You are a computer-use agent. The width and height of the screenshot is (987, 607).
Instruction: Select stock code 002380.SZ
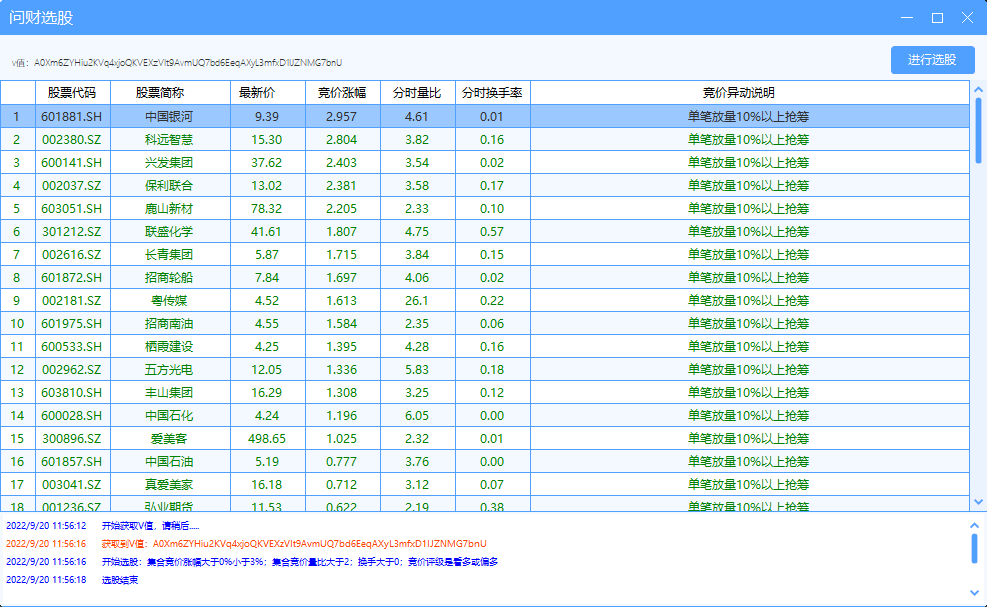(72, 140)
